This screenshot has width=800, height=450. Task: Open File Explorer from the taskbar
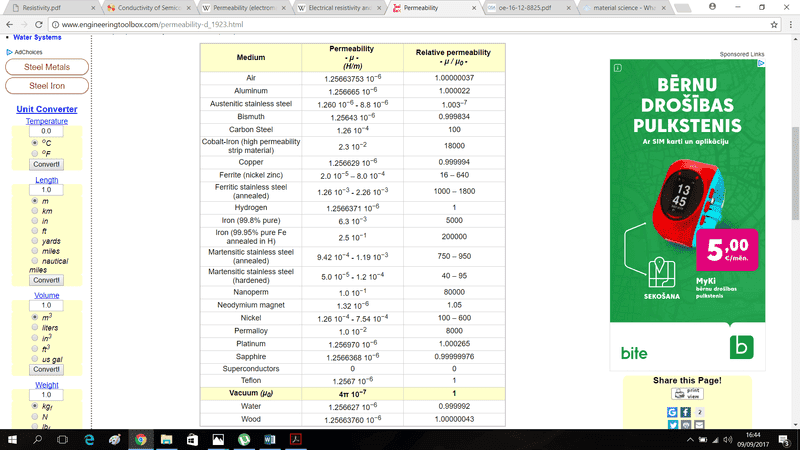[x=166, y=439]
